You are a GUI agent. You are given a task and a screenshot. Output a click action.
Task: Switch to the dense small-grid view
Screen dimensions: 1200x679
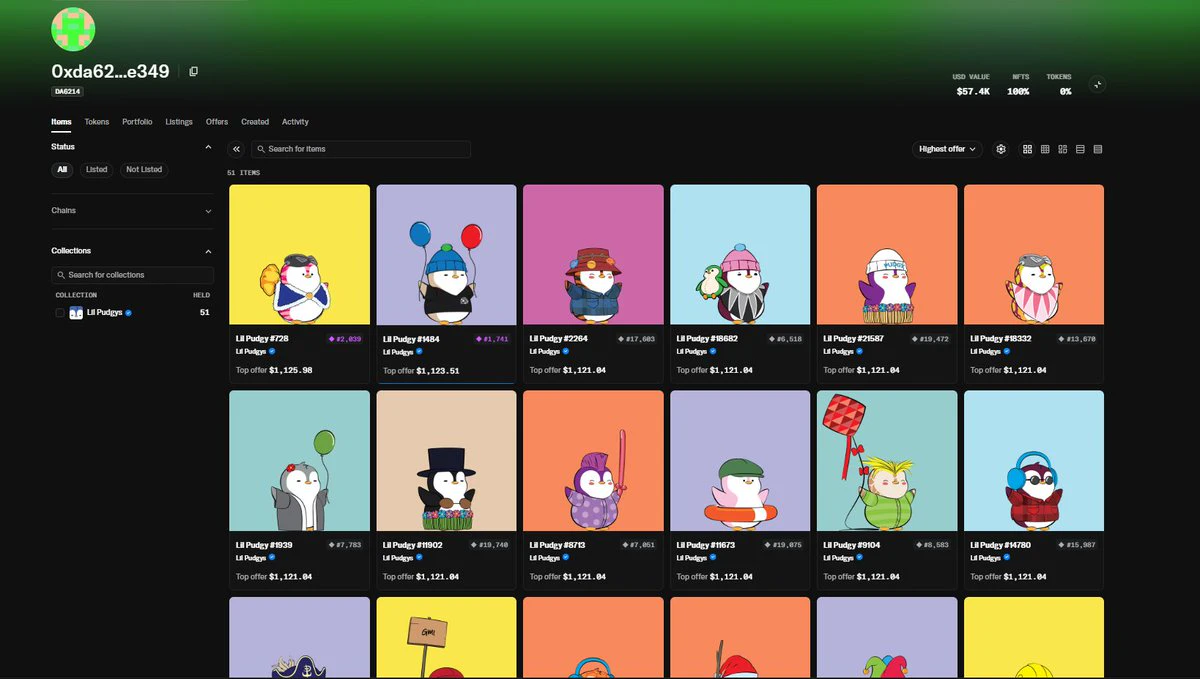tap(1045, 149)
